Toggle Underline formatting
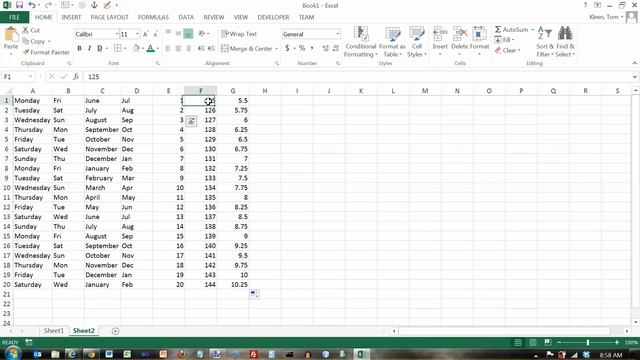 point(100,49)
